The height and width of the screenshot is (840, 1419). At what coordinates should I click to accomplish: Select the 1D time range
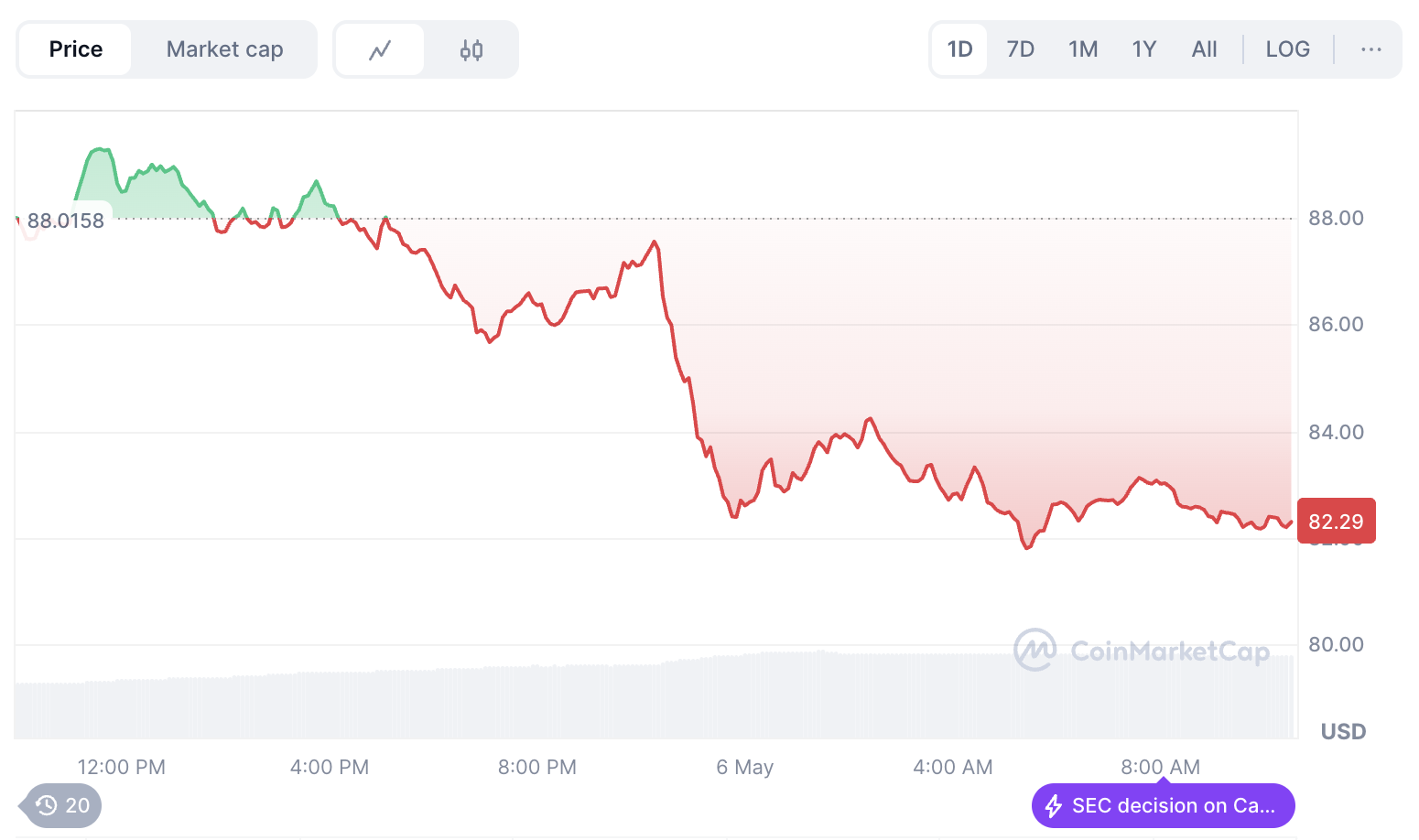point(959,49)
